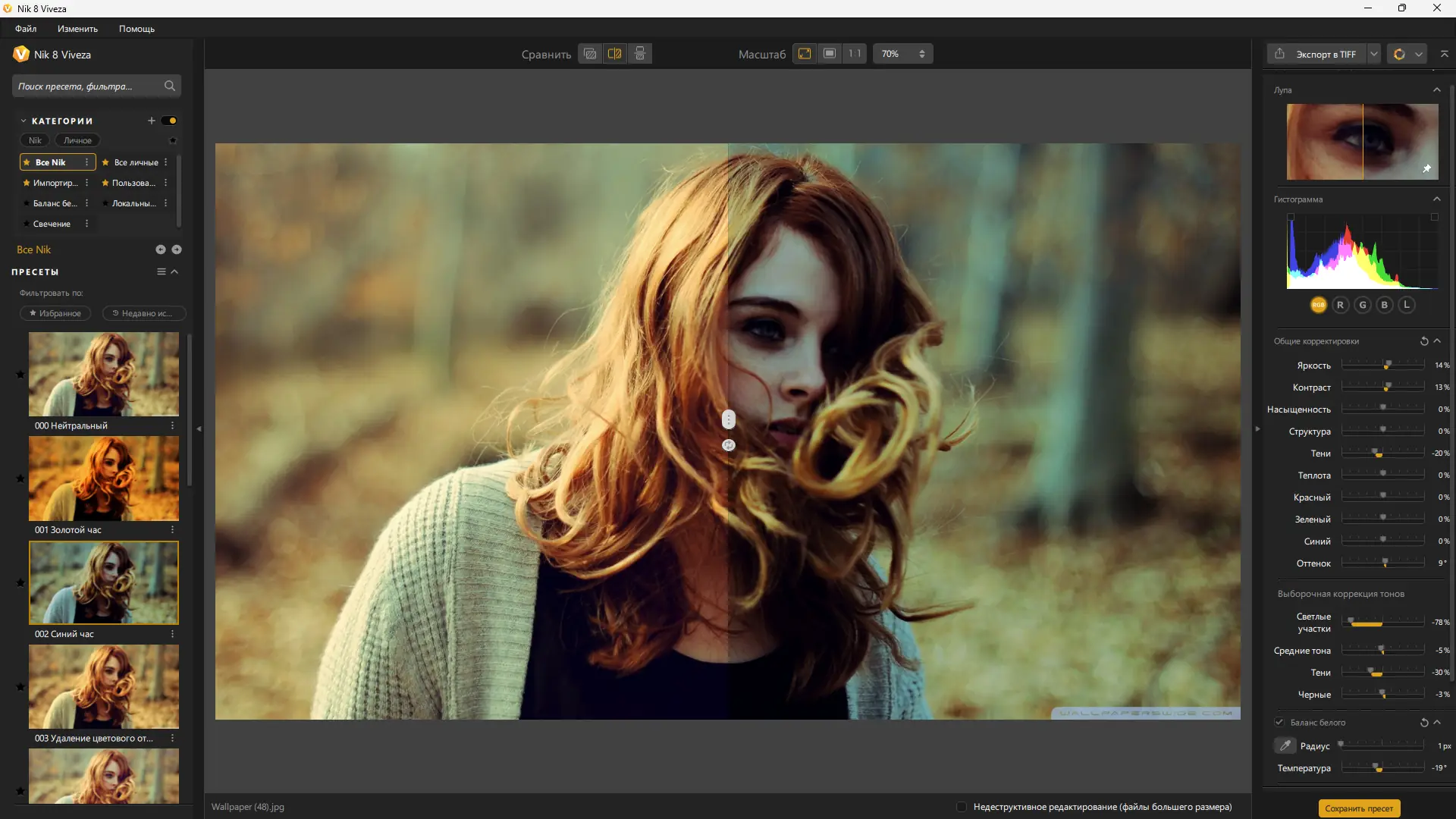This screenshot has height=819, width=1456.
Task: Open the Экспорт в TIFF dropdown arrow
Action: [1373, 54]
